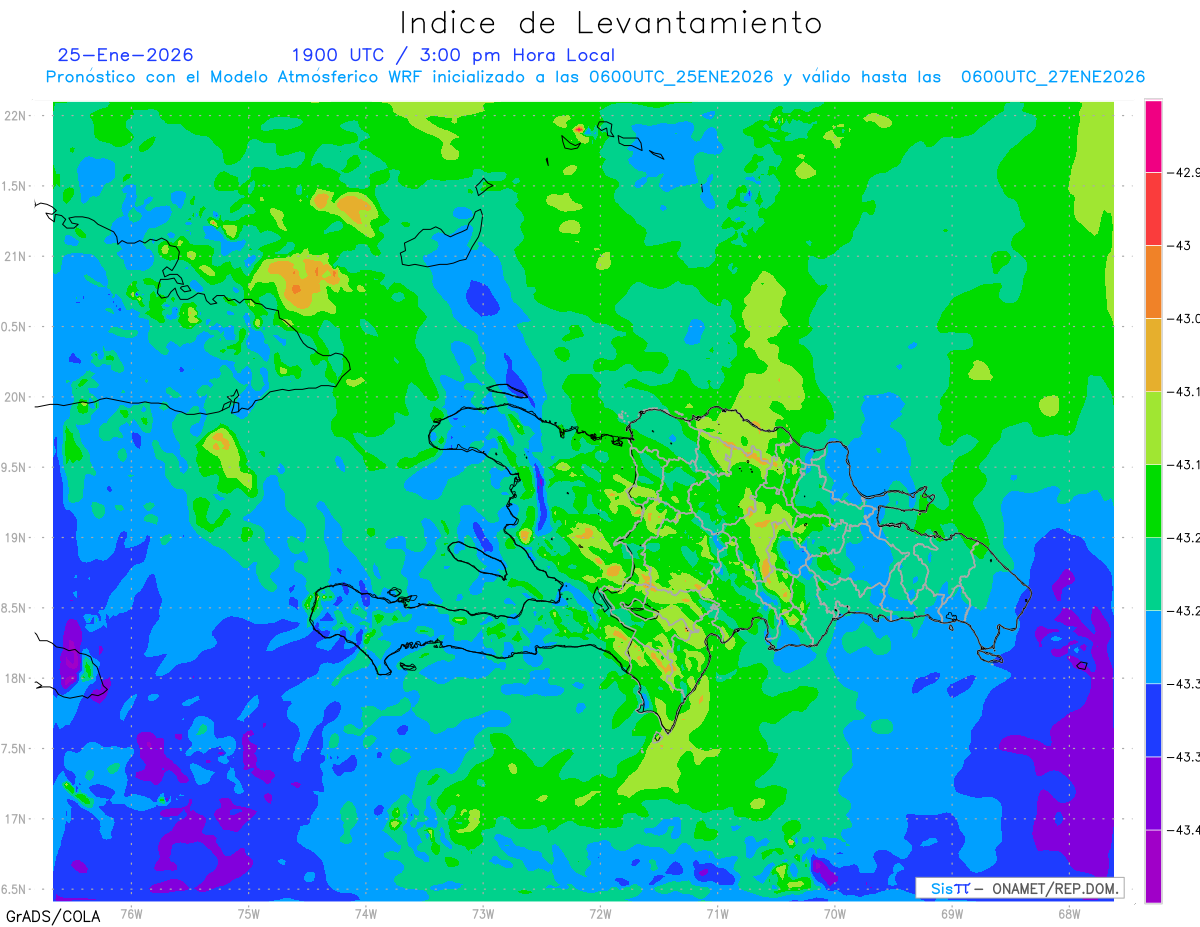Screen dimensions: 1200x927
Task: Click the 'SisTT - ONAMET/REP.DOM.' credit box
Action: coord(1019,888)
